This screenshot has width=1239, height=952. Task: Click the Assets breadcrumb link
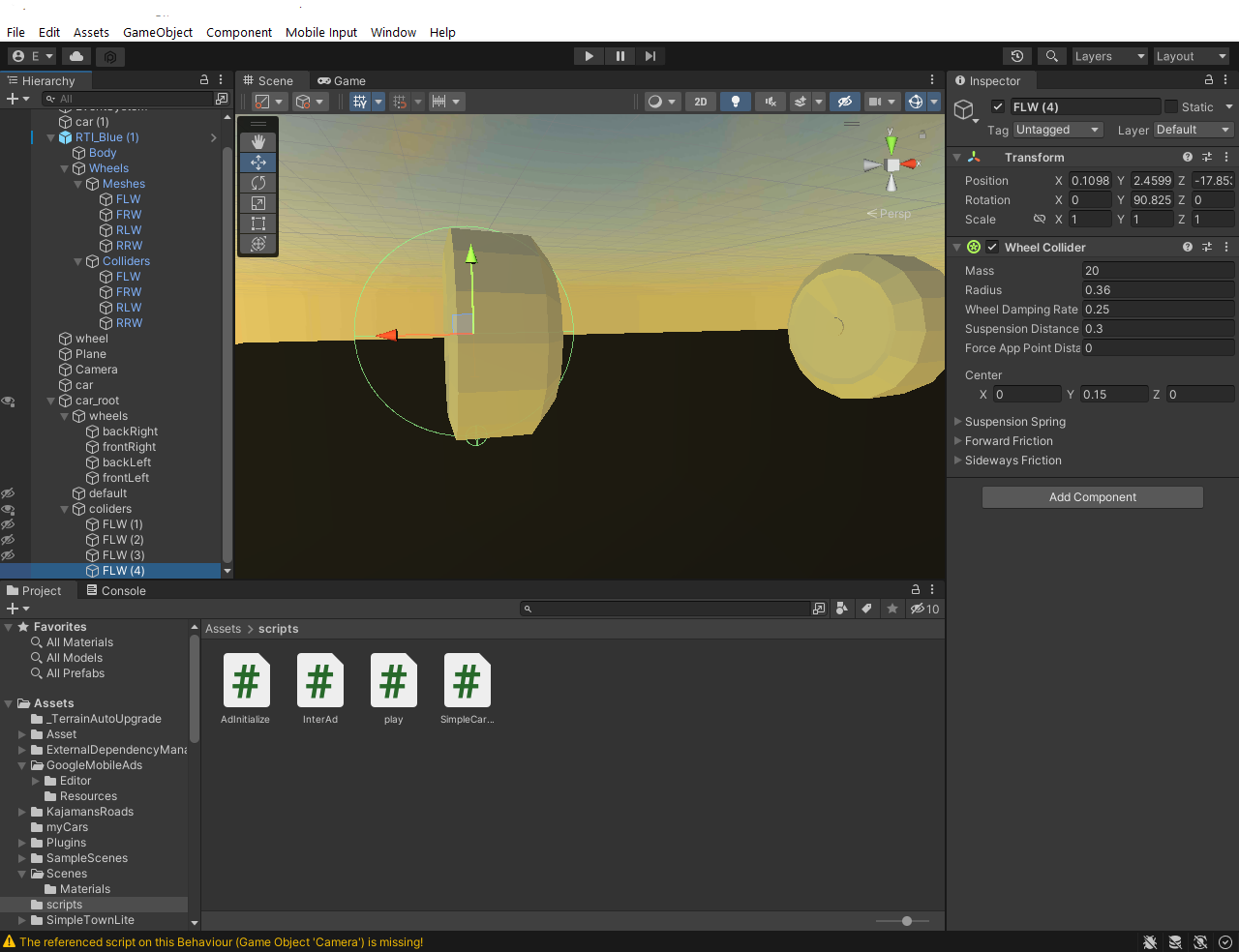tap(223, 629)
